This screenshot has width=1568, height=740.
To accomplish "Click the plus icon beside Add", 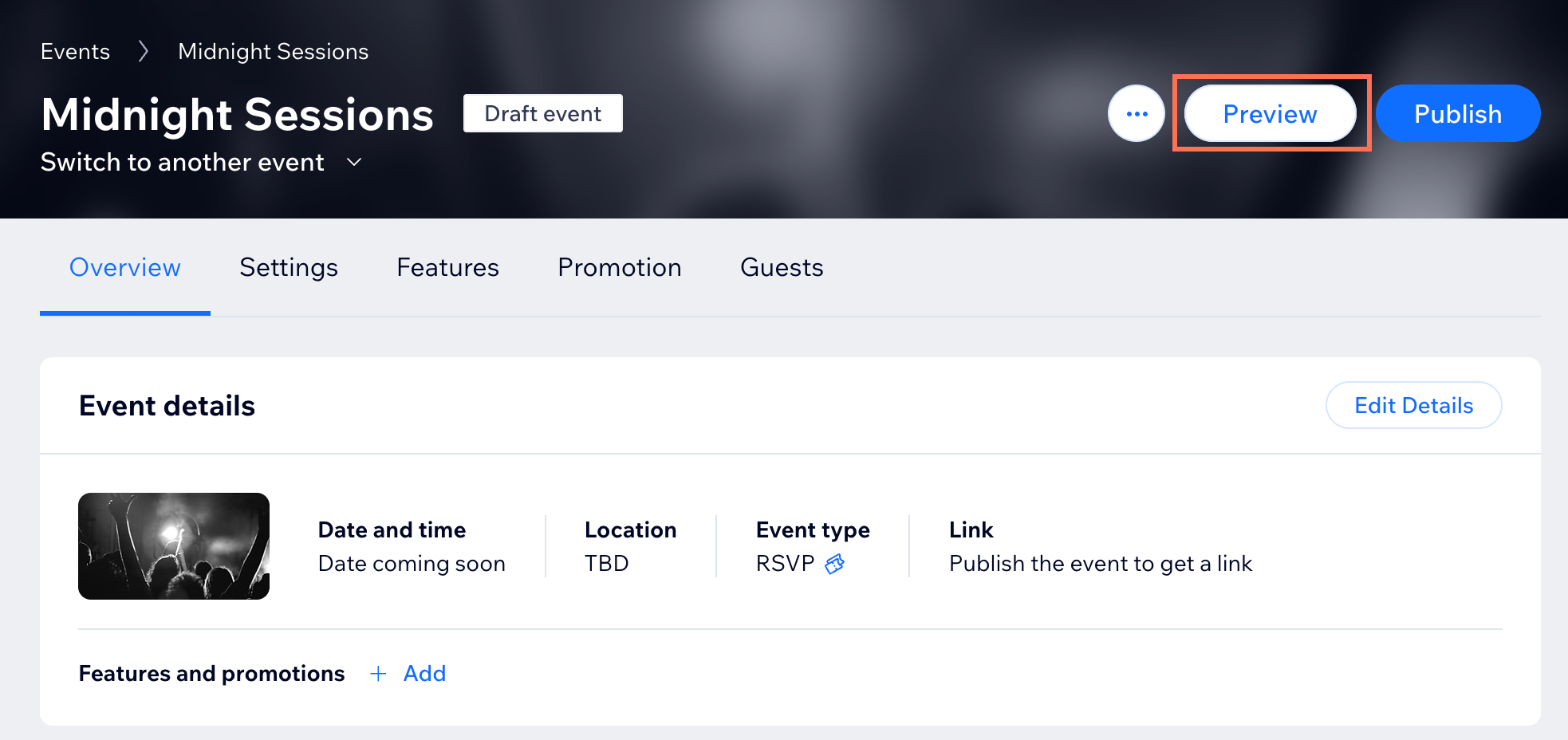I will click(378, 674).
